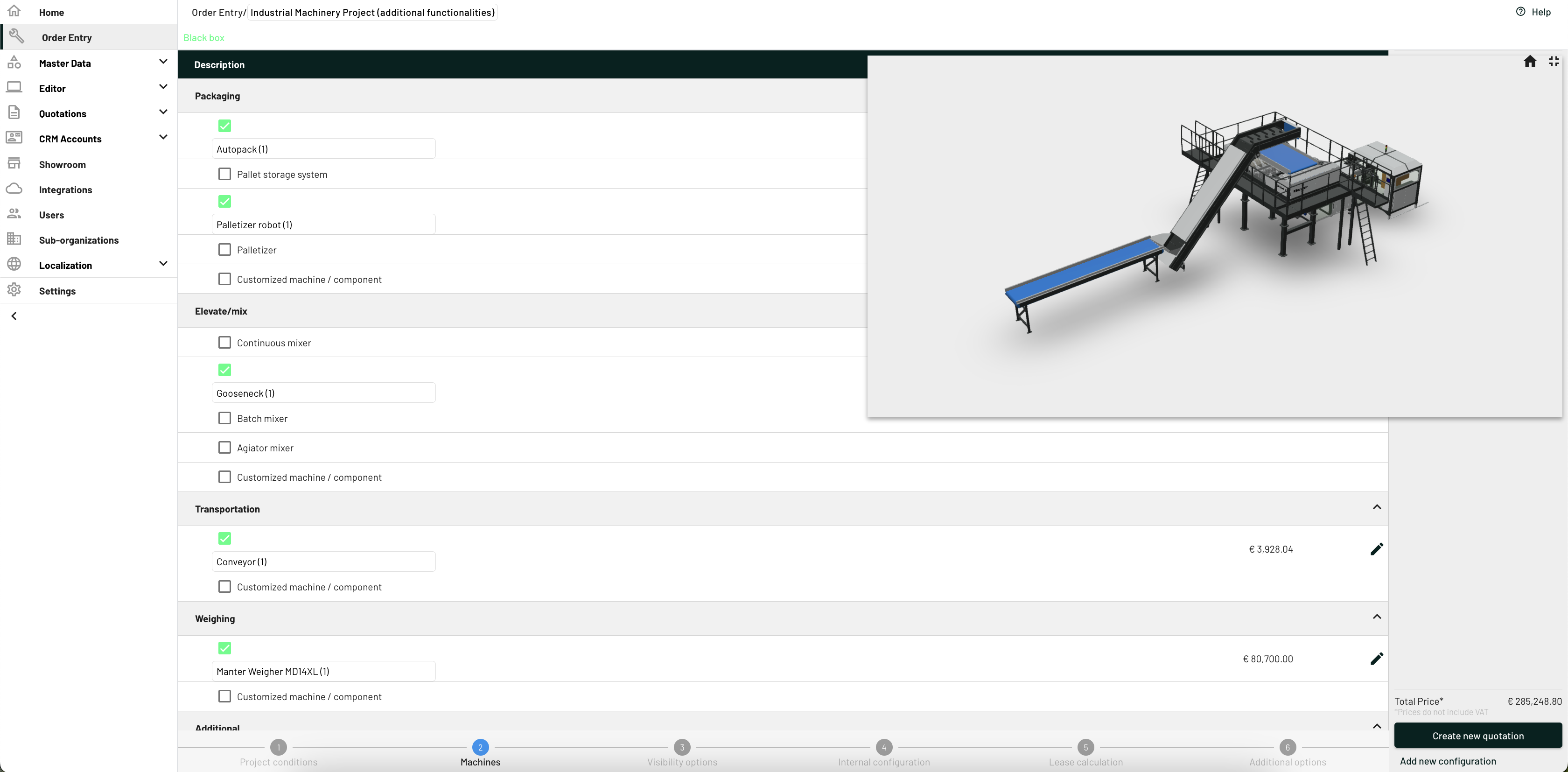Uncheck the Gooseneck checkbox
Image resolution: width=1568 pixels, height=772 pixels.
tap(224, 370)
